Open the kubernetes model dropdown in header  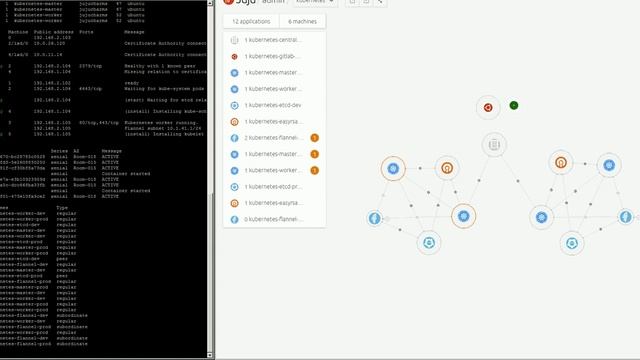point(314,2)
